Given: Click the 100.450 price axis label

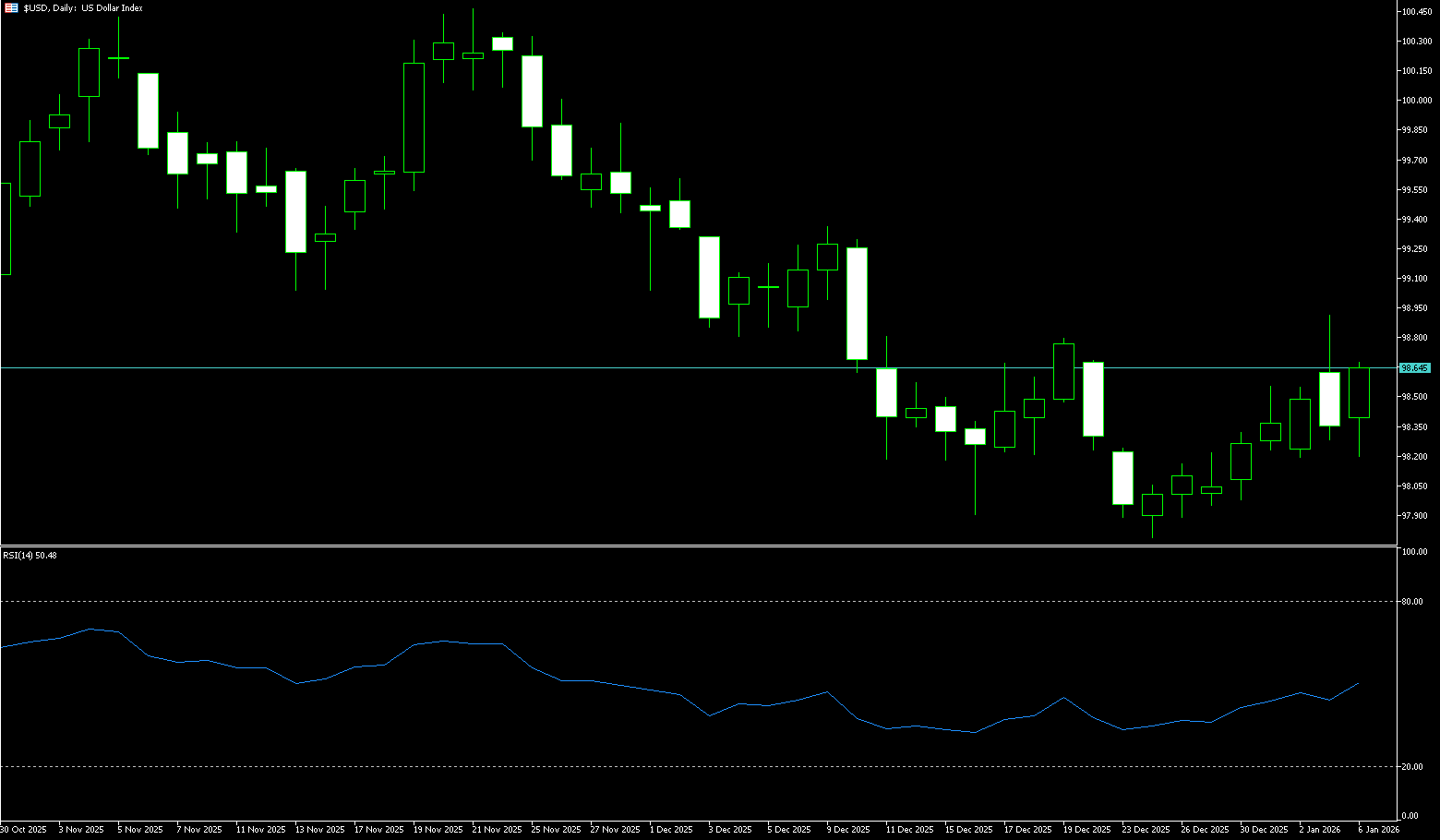Looking at the screenshot, I should (x=1416, y=12).
